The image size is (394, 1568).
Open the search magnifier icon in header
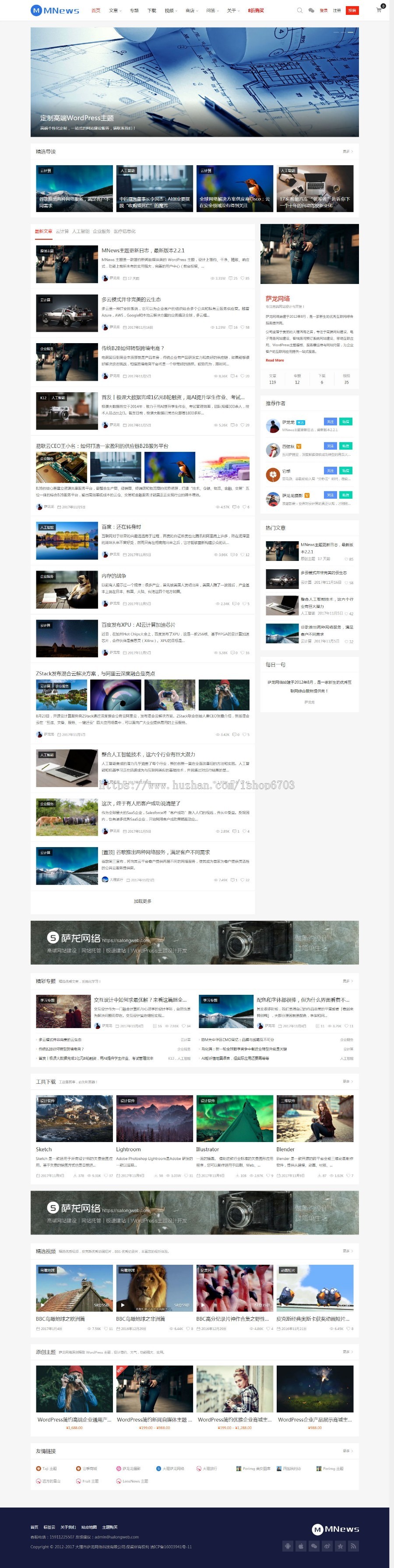(x=299, y=11)
